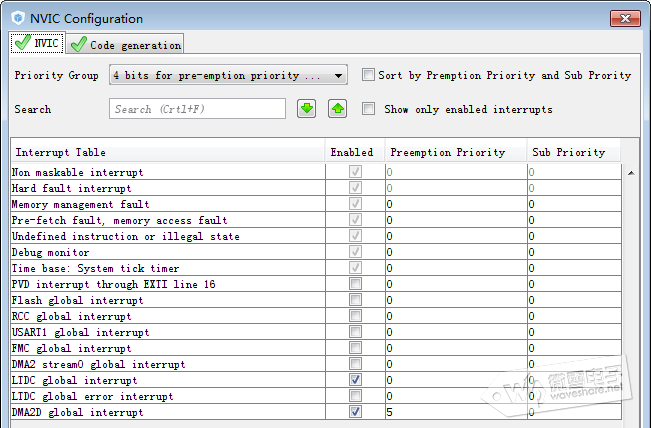Screen dimensions: 651x428
Task: Enable the PVD interrupt through EXTI line 16
Action: click(x=355, y=284)
